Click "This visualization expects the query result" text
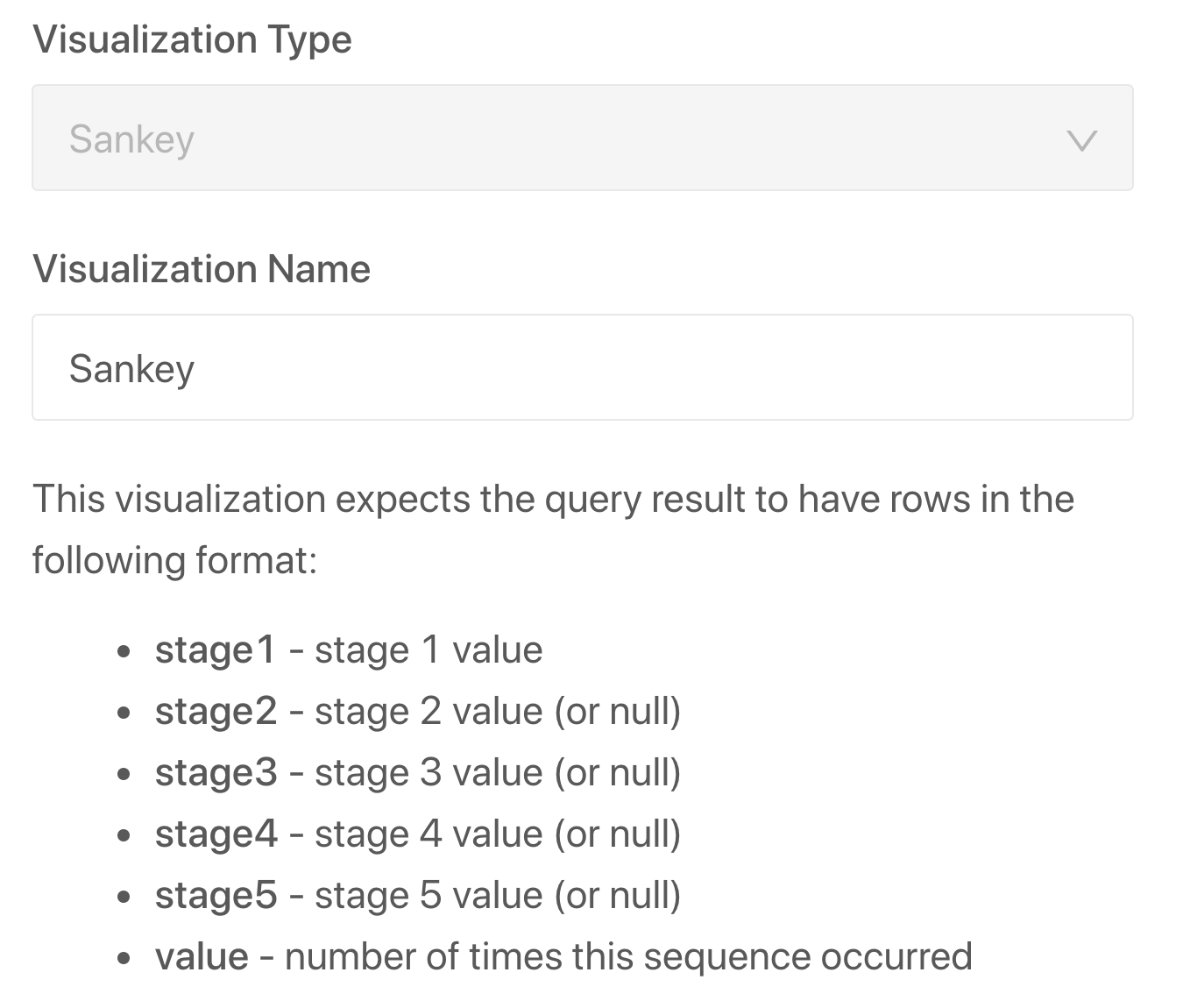The width and height of the screenshot is (1183, 1008). (552, 499)
